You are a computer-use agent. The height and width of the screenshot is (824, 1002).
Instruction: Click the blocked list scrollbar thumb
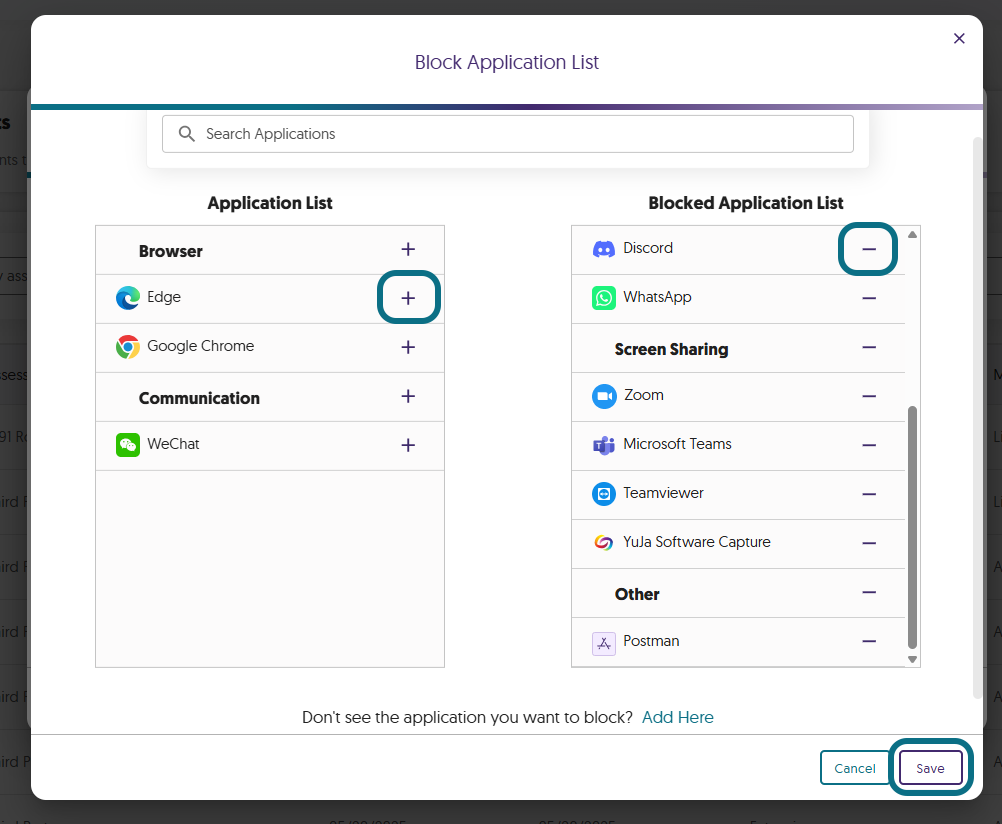tap(913, 527)
